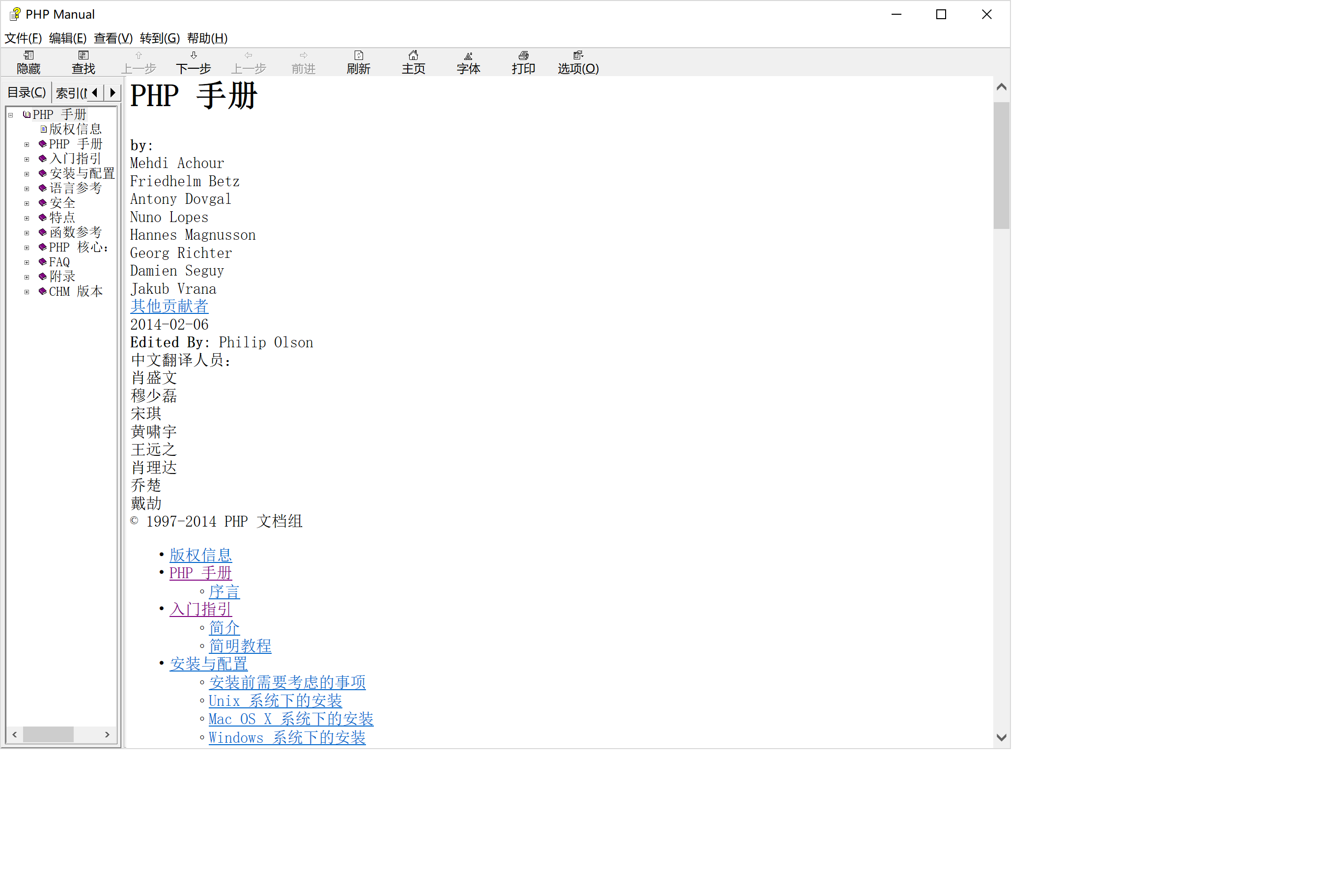Viewport: 1344px width, 896px height.
Task: Click the tree pane scroll-right arrow
Action: [108, 735]
